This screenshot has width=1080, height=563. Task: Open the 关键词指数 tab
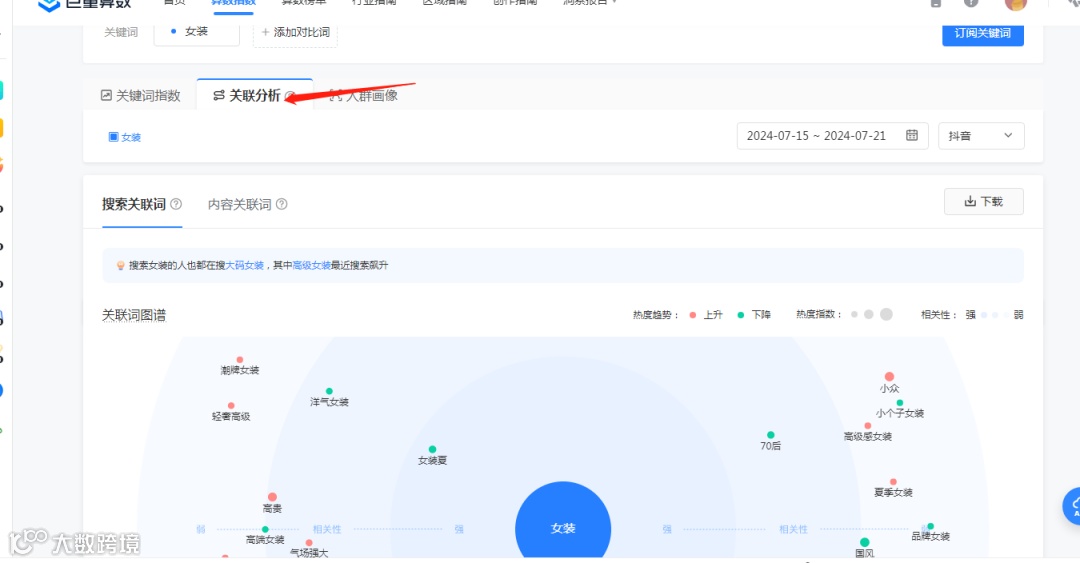point(141,96)
